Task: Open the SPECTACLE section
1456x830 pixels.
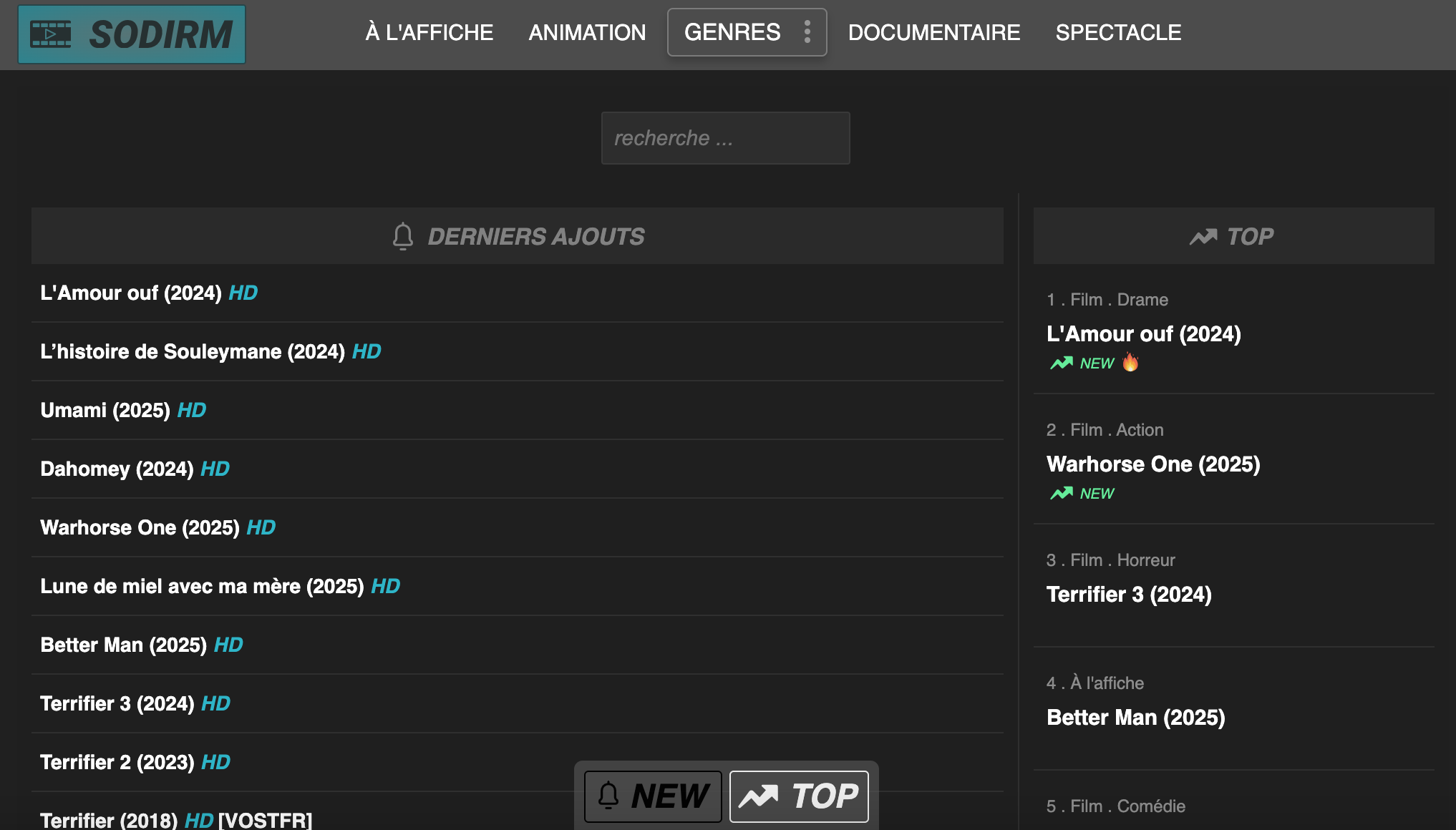Action: pos(1118,32)
